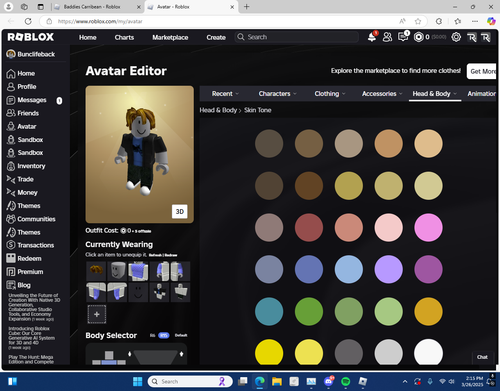Select the R6 body type option

(152, 335)
